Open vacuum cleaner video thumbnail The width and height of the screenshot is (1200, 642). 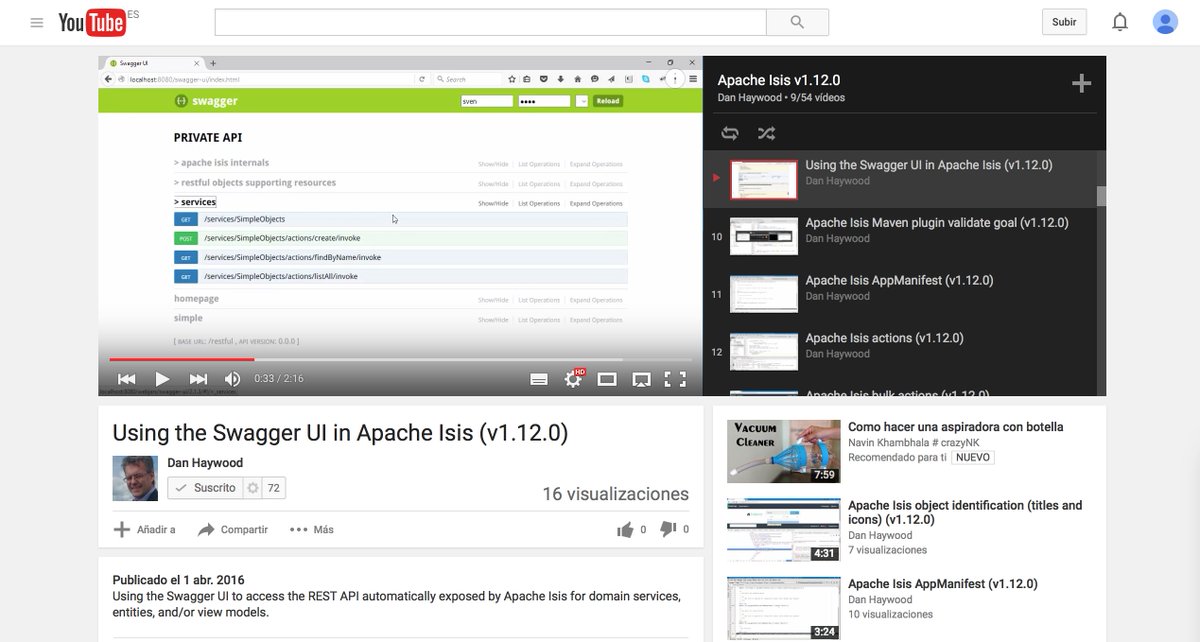coord(783,451)
